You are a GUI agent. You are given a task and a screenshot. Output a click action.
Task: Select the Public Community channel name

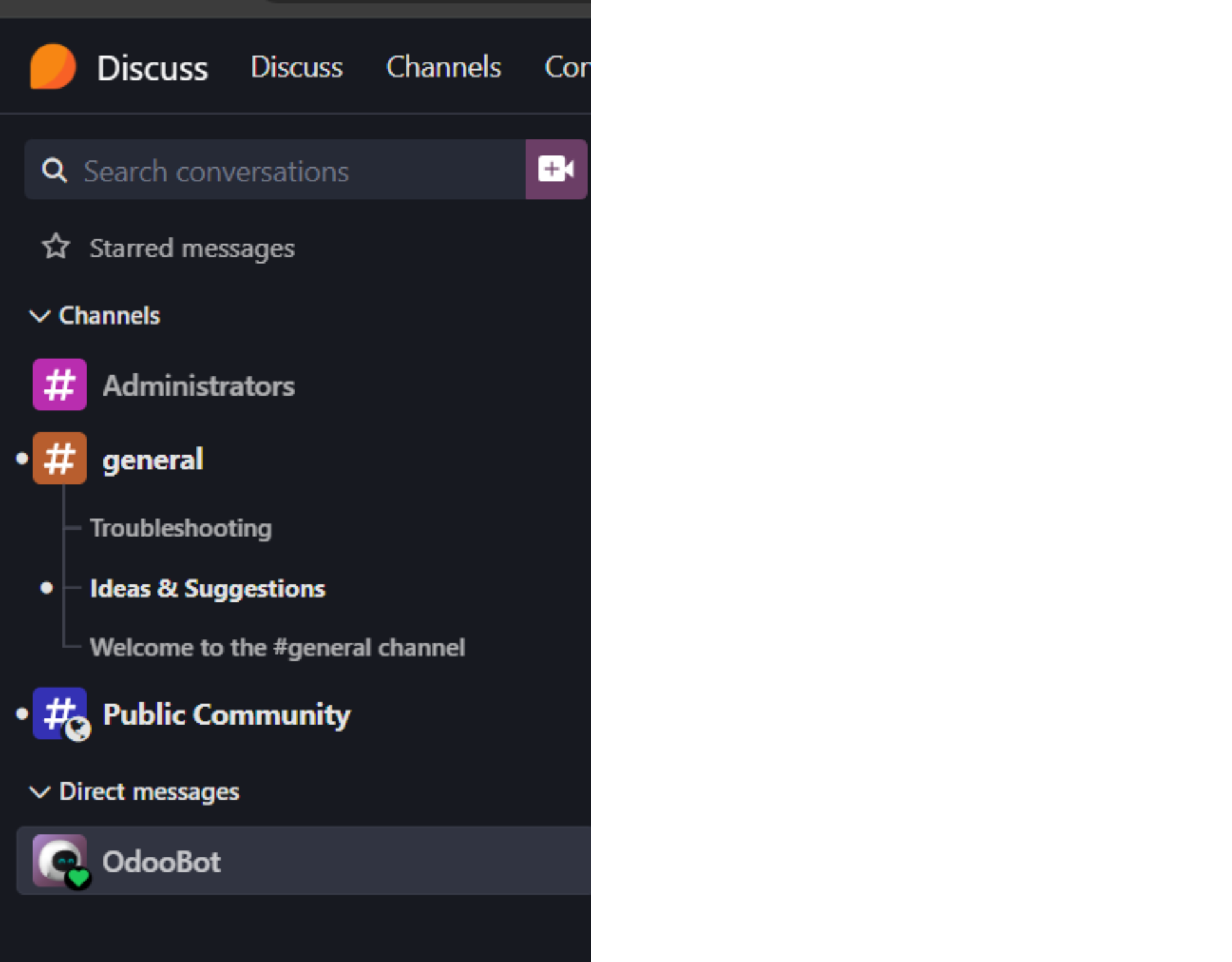[227, 714]
